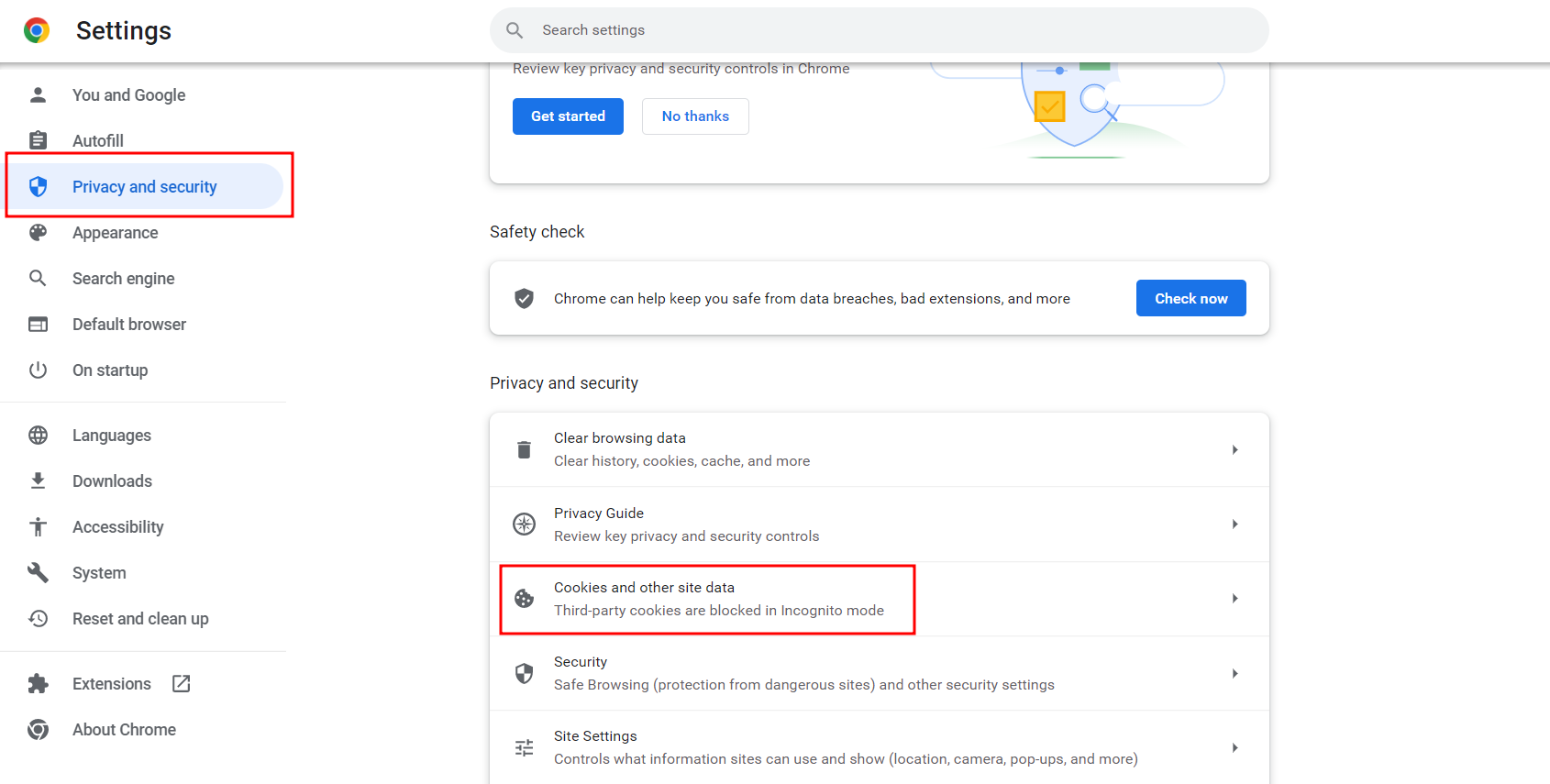Viewport: 1550px width, 784px height.
Task: Open Site Settings entry
Action: coord(880,747)
